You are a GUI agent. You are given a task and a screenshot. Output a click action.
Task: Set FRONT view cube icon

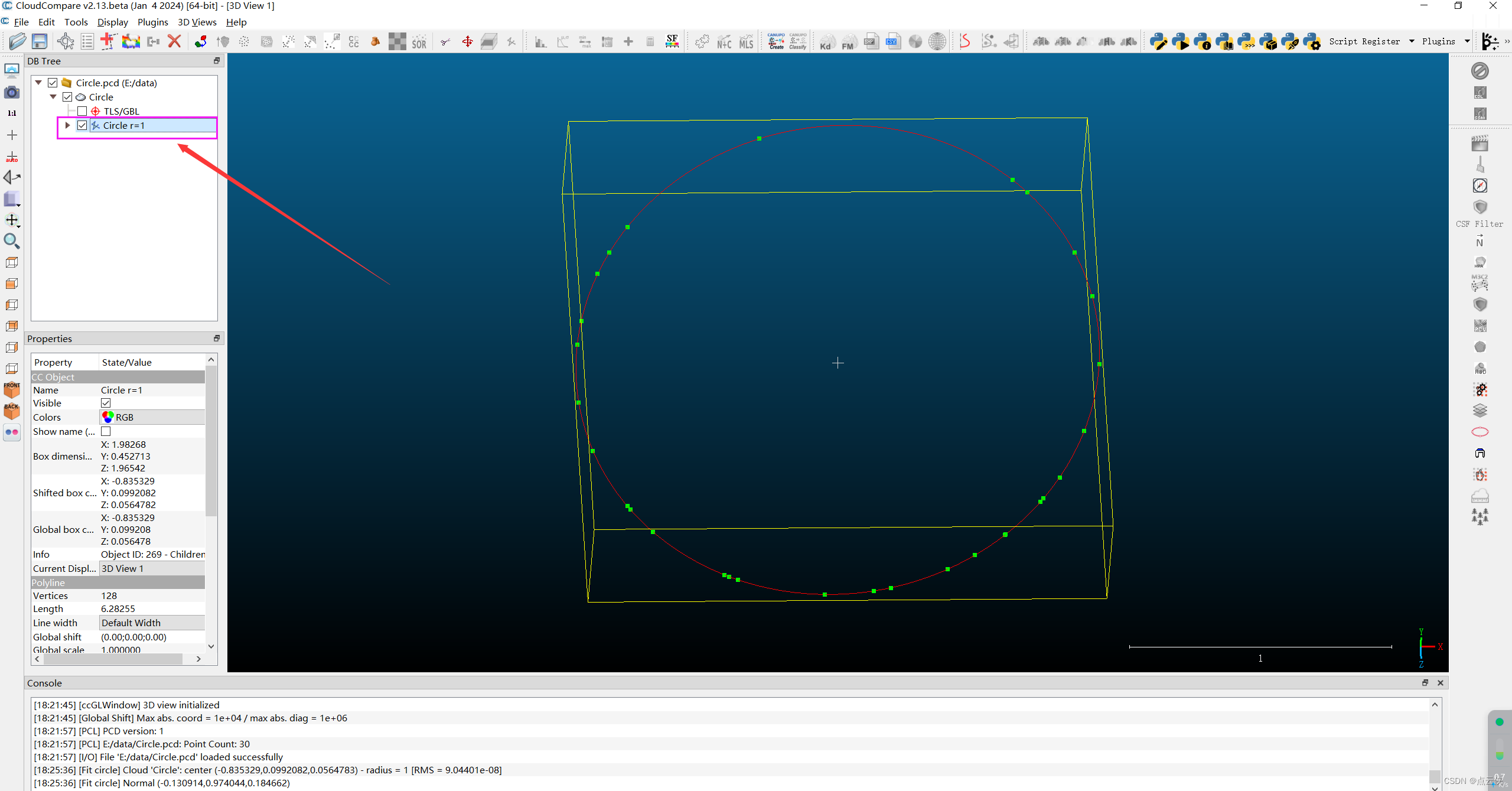(x=12, y=390)
